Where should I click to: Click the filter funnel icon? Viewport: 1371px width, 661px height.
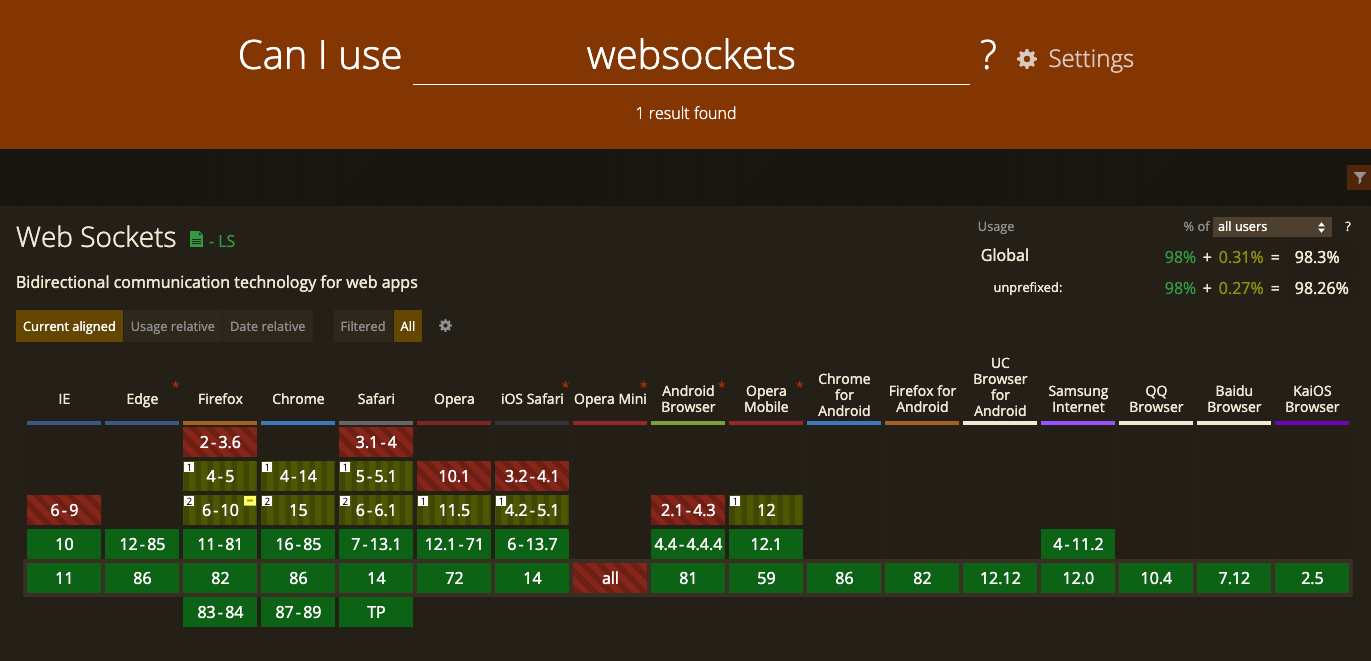[x=1359, y=178]
